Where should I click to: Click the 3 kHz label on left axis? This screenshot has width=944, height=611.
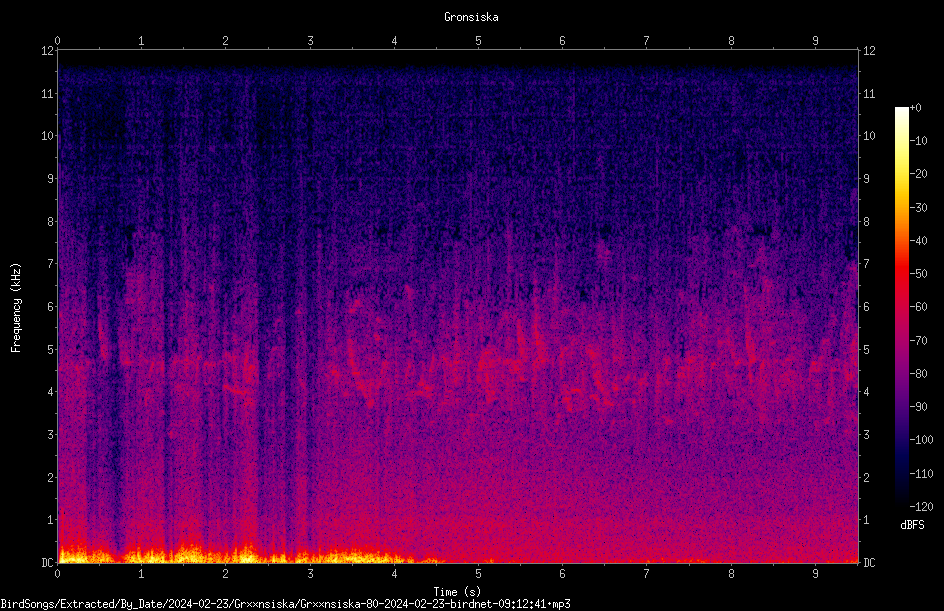[51, 435]
